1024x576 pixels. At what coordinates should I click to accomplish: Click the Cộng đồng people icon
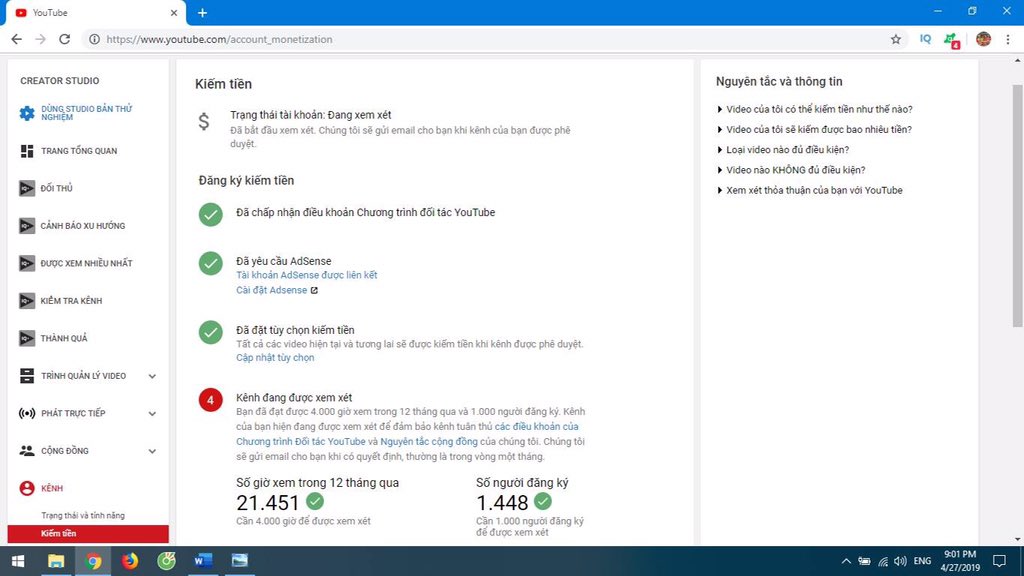[27, 451]
